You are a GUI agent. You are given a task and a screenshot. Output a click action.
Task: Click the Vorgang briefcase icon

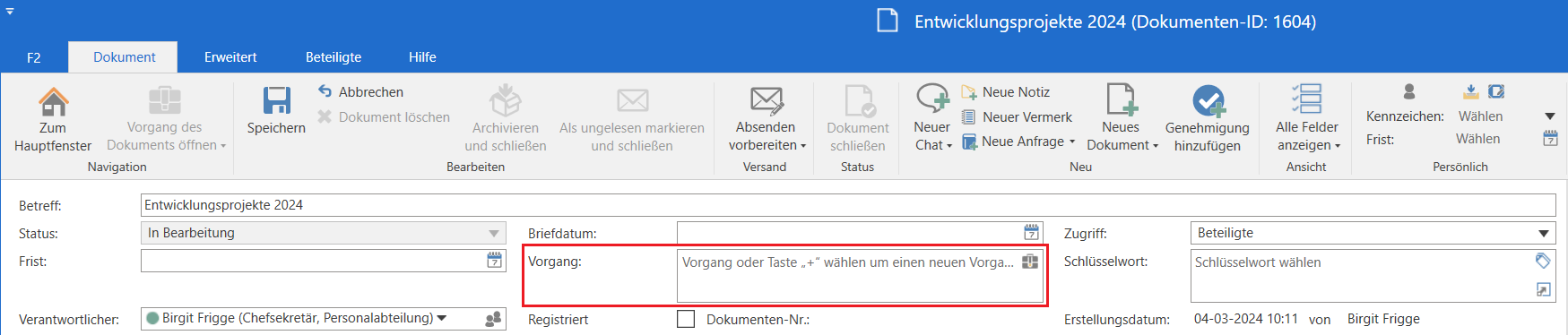[x=1030, y=262]
